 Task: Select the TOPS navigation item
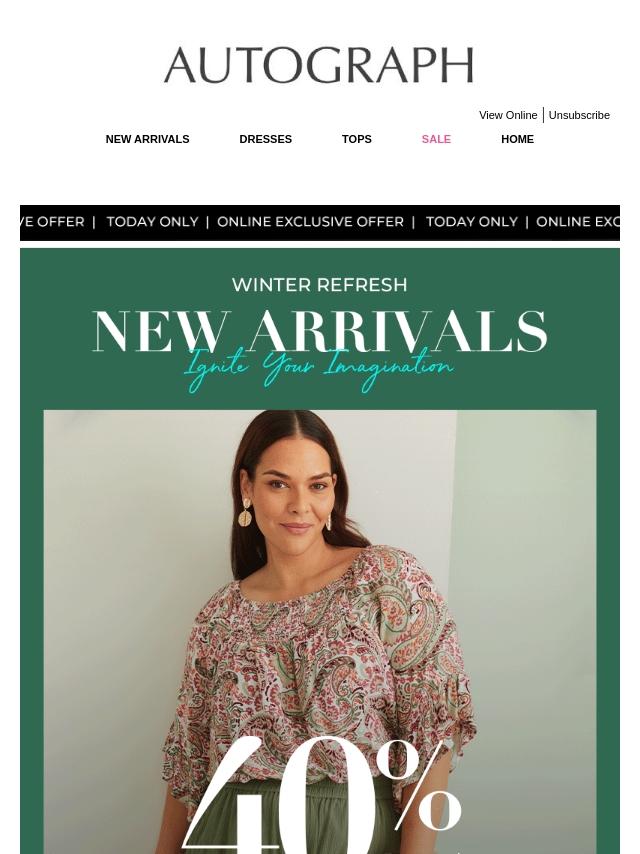357,139
